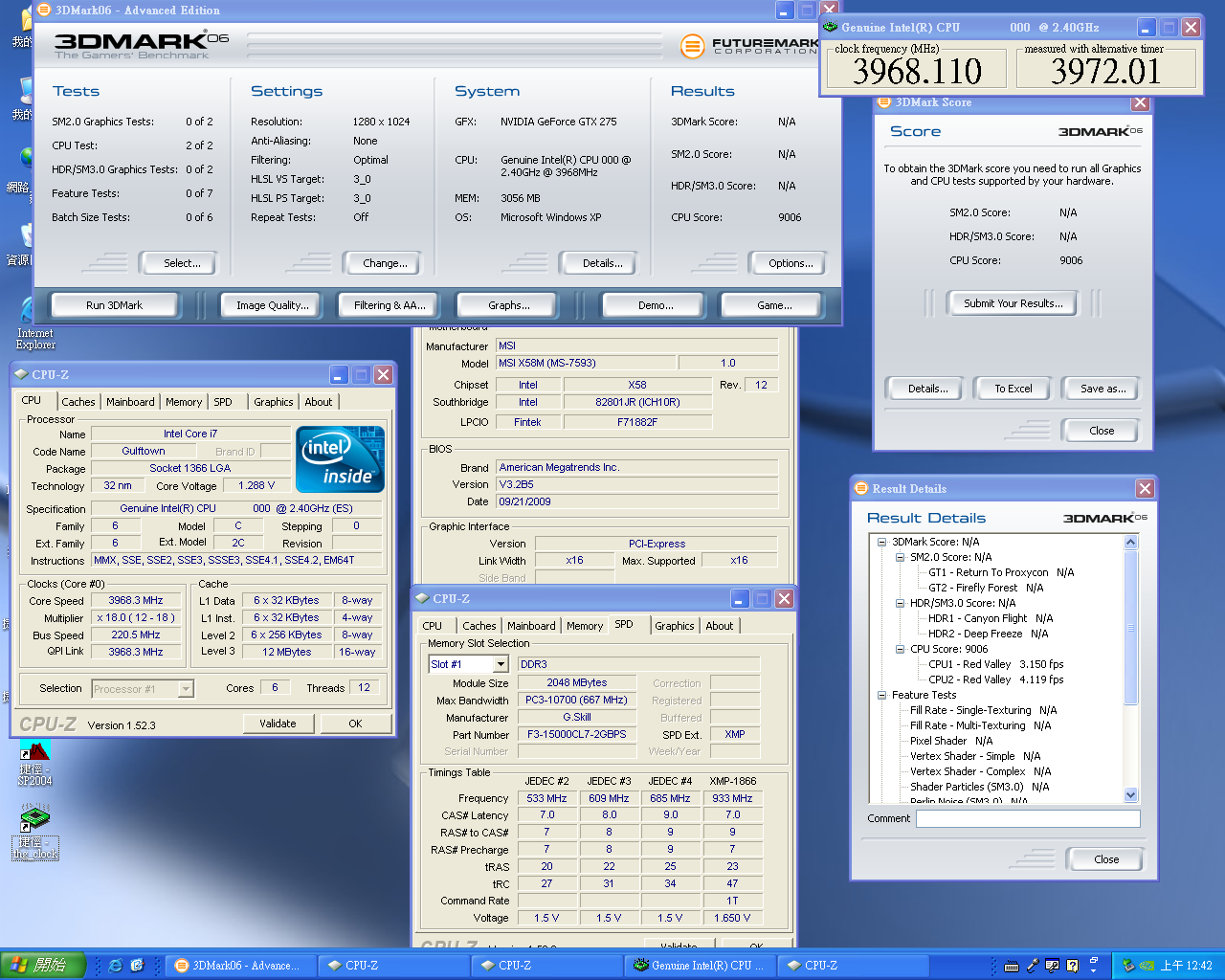1225x980 pixels.
Task: Click the taskbar clock showing 12:42
Action: (x=1187, y=966)
